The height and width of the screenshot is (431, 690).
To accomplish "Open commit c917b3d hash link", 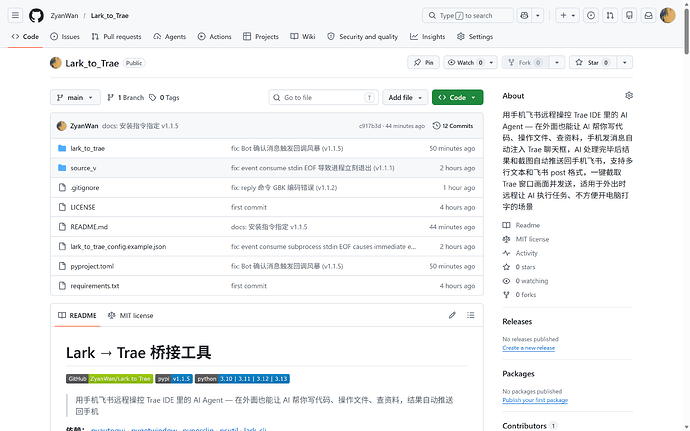I will point(370,126).
